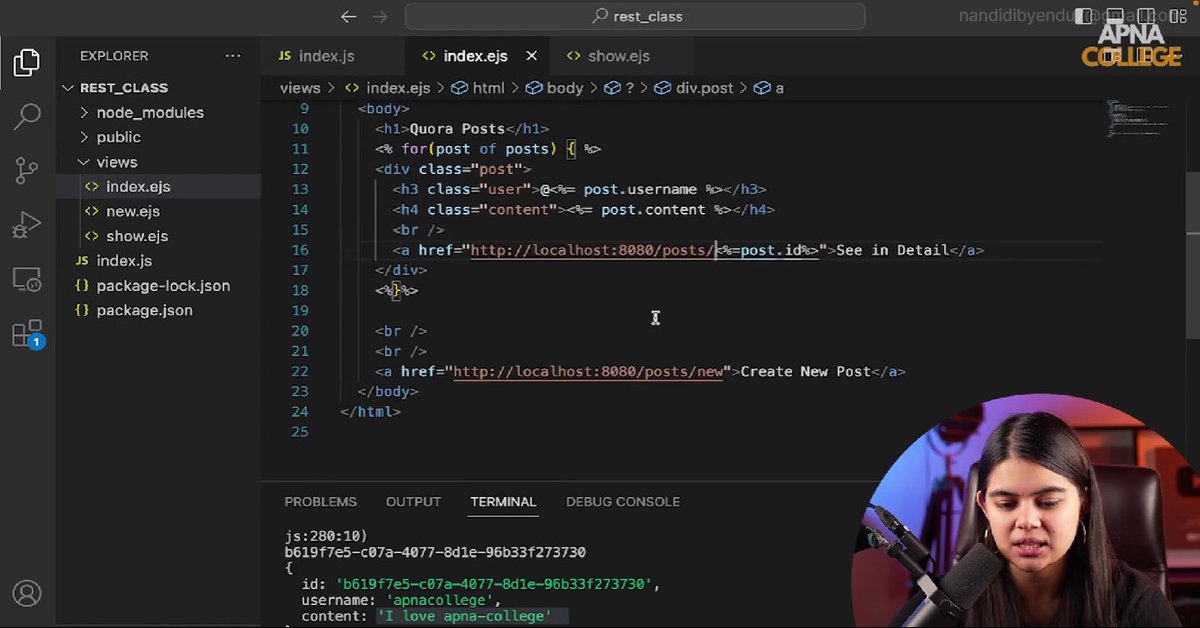Click the 'Quora Posts' heading text
This screenshot has height=628, width=1200.
[x=457, y=129]
